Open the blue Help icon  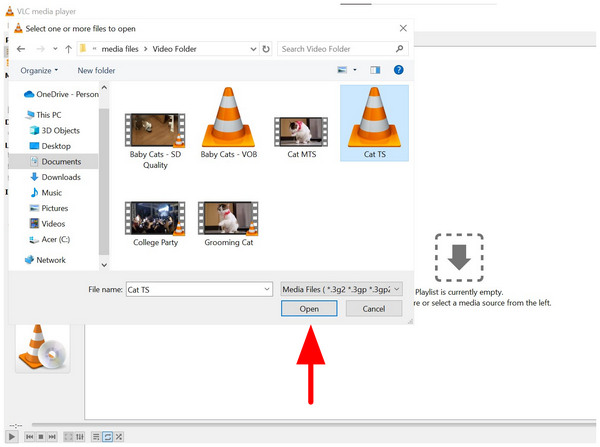pyautogui.click(x=398, y=70)
